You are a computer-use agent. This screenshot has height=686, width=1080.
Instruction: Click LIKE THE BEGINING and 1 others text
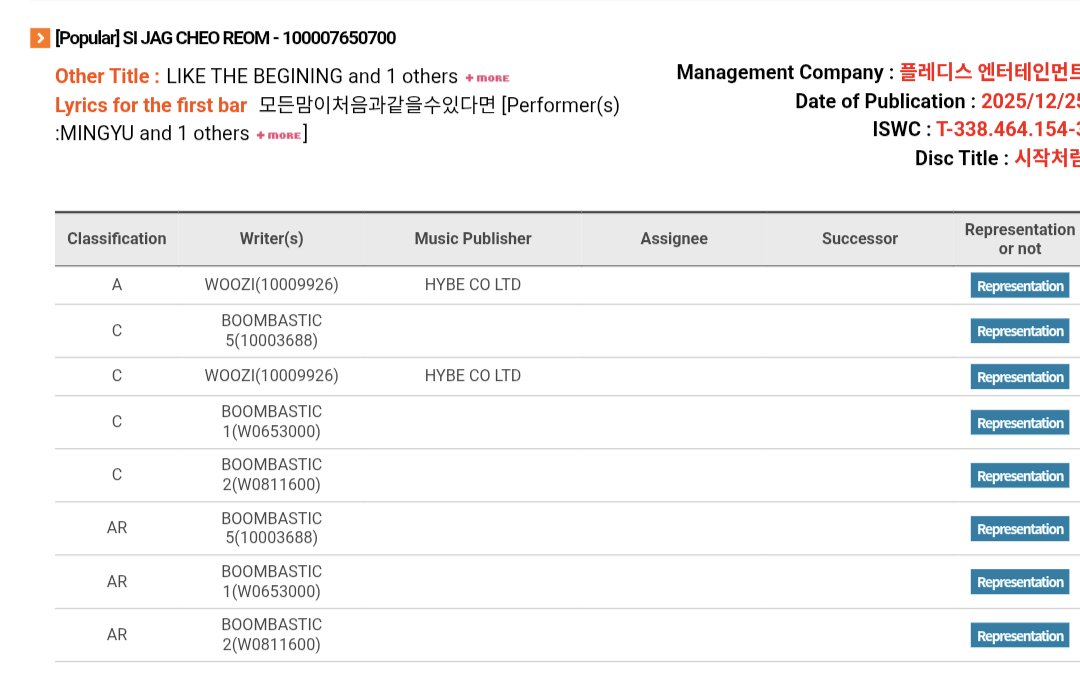coord(311,76)
